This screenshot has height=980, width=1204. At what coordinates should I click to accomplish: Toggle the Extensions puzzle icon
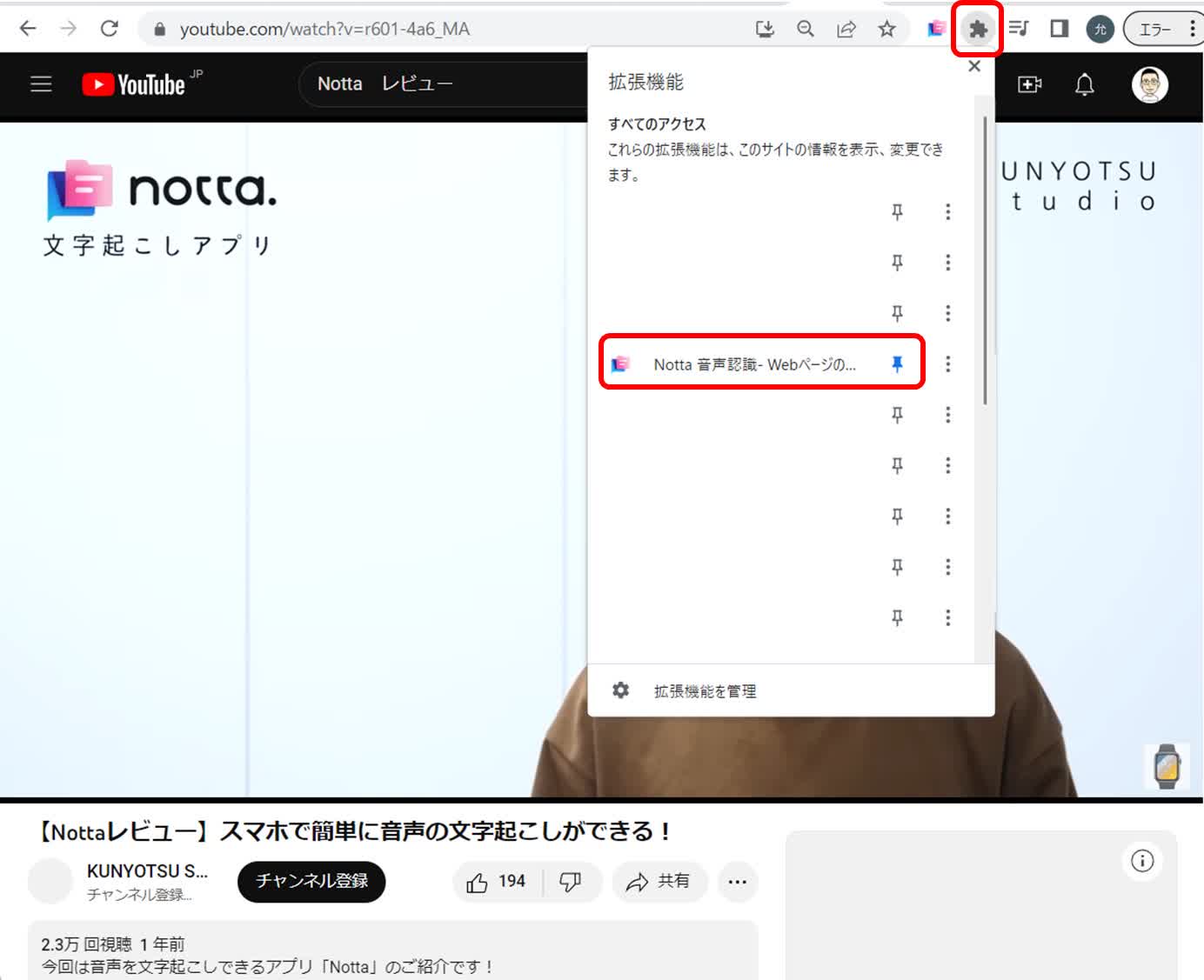pyautogui.click(x=978, y=30)
